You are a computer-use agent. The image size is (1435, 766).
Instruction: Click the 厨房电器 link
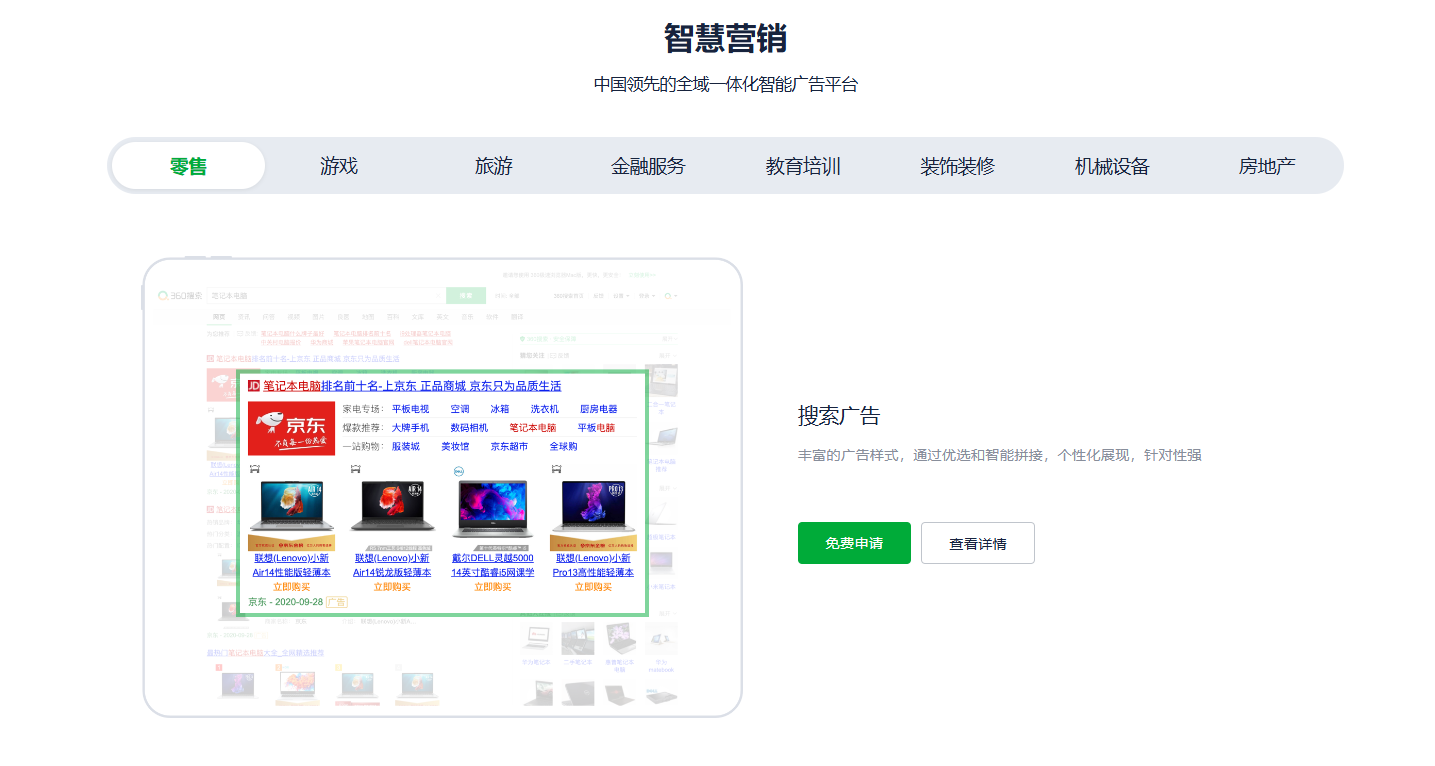[x=598, y=409]
